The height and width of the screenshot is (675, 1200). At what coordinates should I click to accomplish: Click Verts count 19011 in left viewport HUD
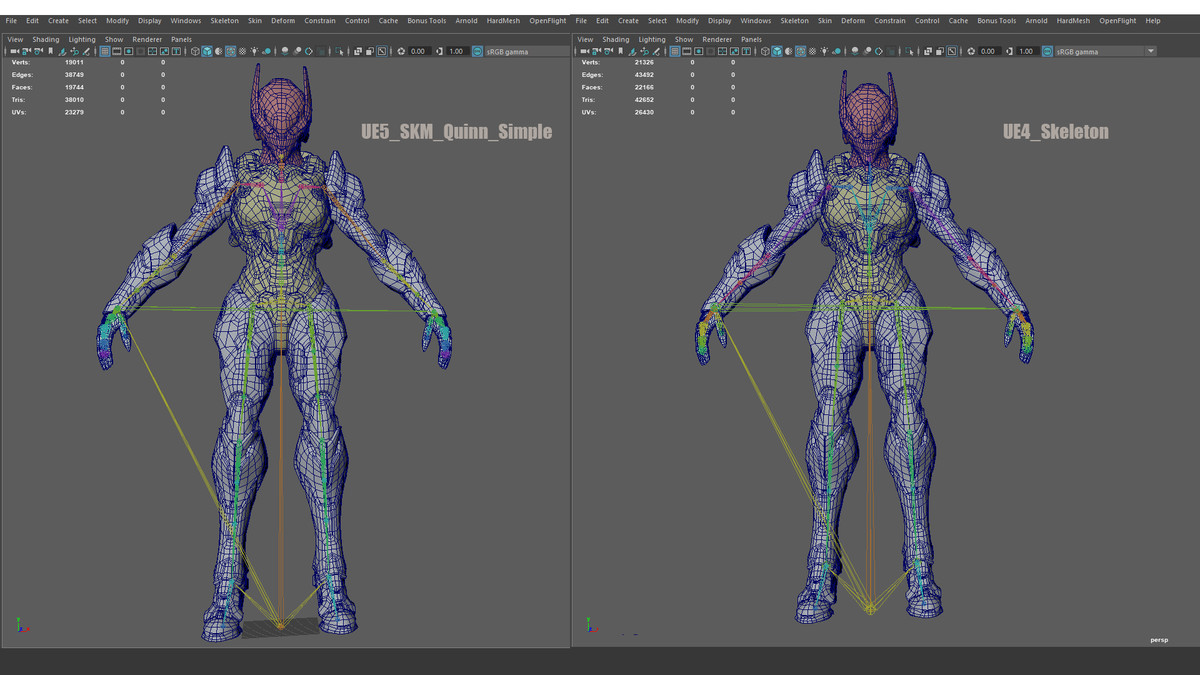pos(74,62)
